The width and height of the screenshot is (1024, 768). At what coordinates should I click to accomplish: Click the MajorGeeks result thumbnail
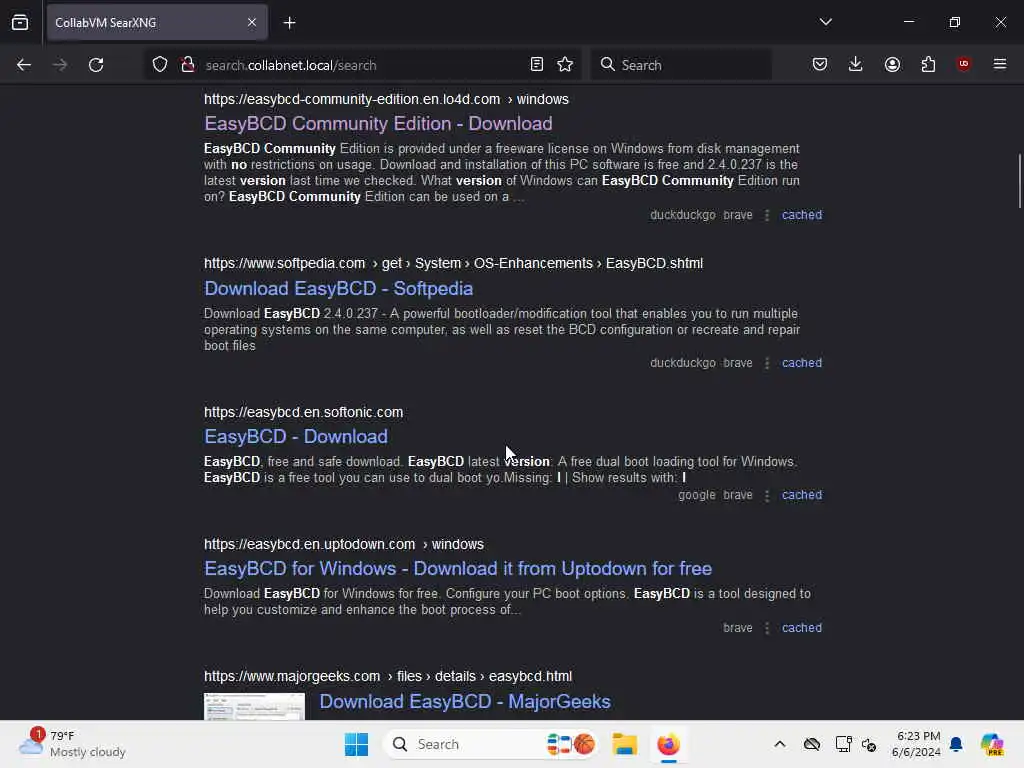pyautogui.click(x=254, y=707)
